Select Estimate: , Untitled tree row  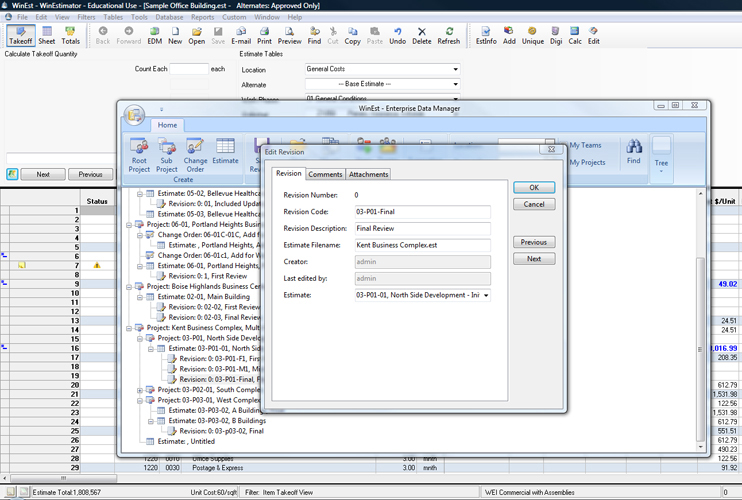(x=181, y=441)
